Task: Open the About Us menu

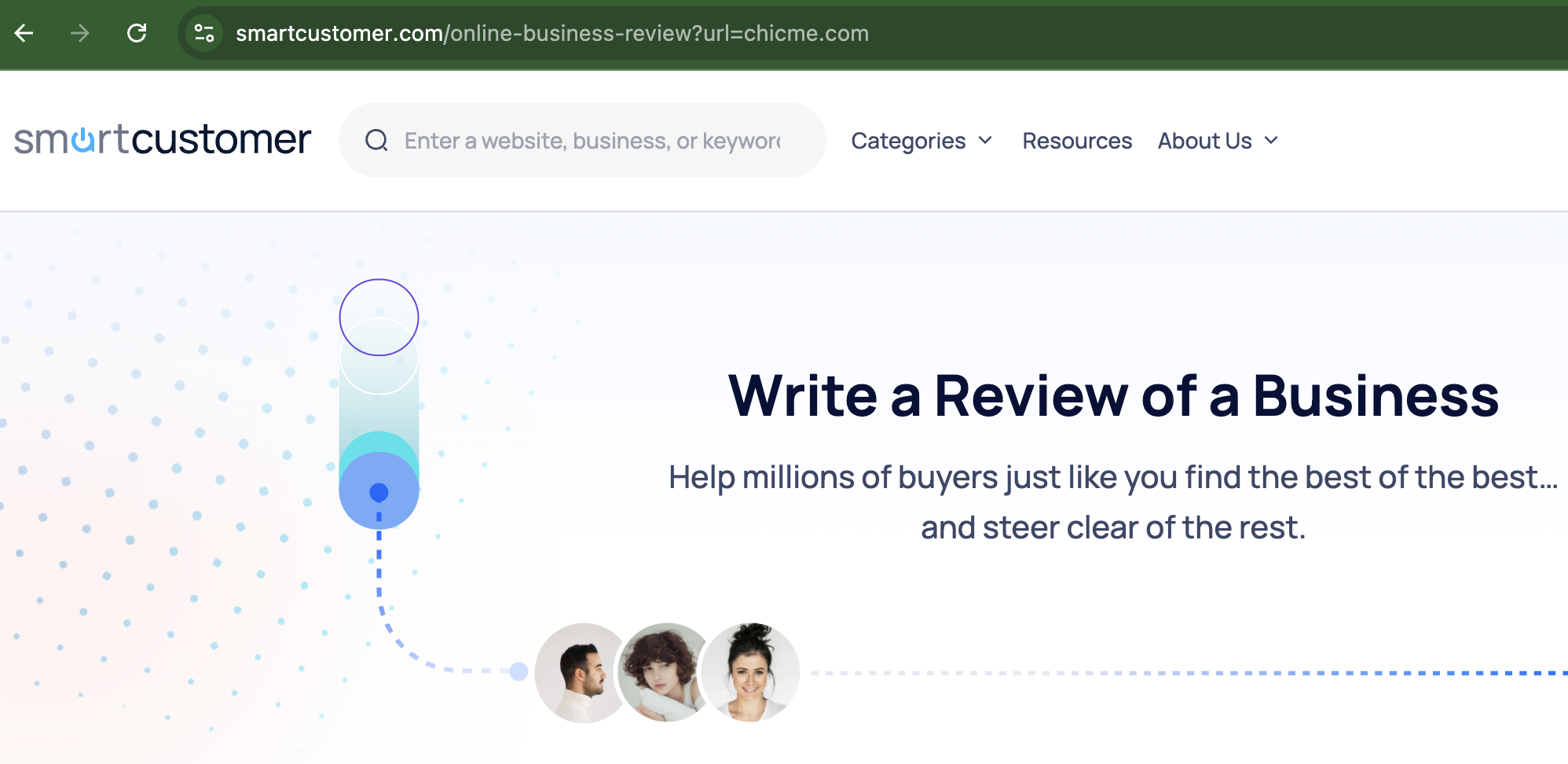Action: 1218,141
